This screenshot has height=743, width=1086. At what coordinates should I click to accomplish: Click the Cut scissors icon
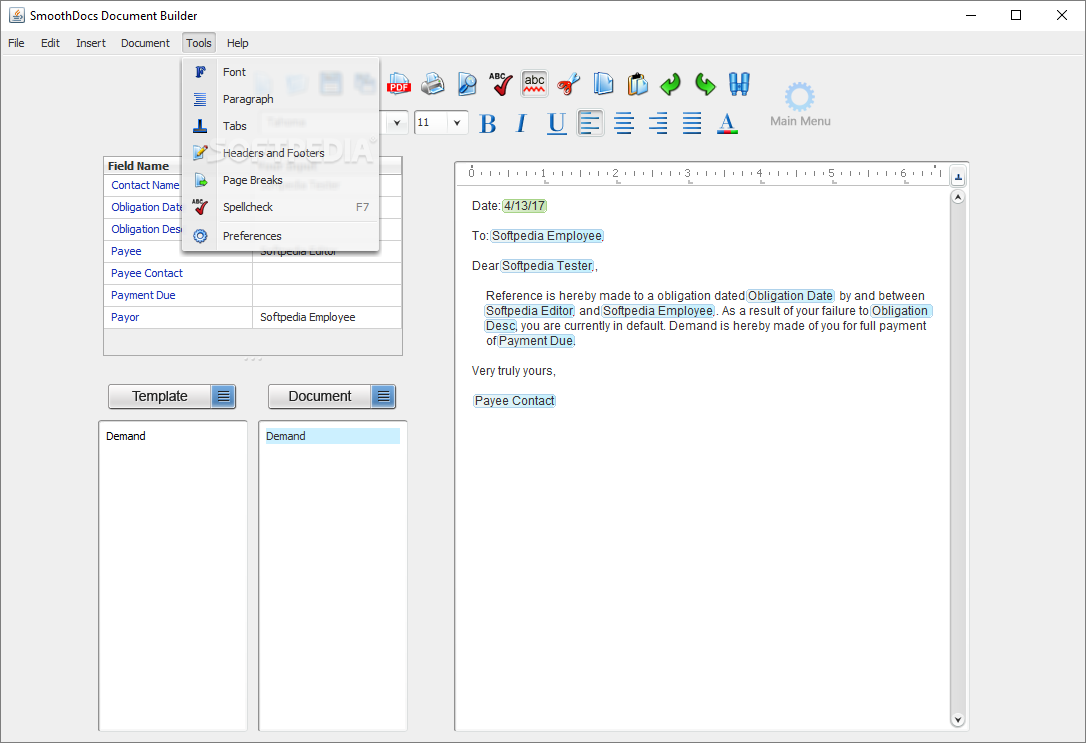[x=568, y=84]
